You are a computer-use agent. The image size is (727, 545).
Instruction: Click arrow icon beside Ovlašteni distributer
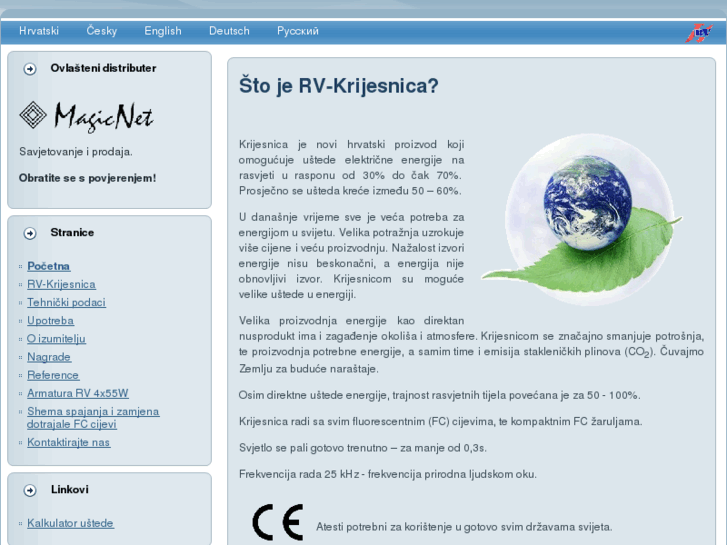[30, 69]
